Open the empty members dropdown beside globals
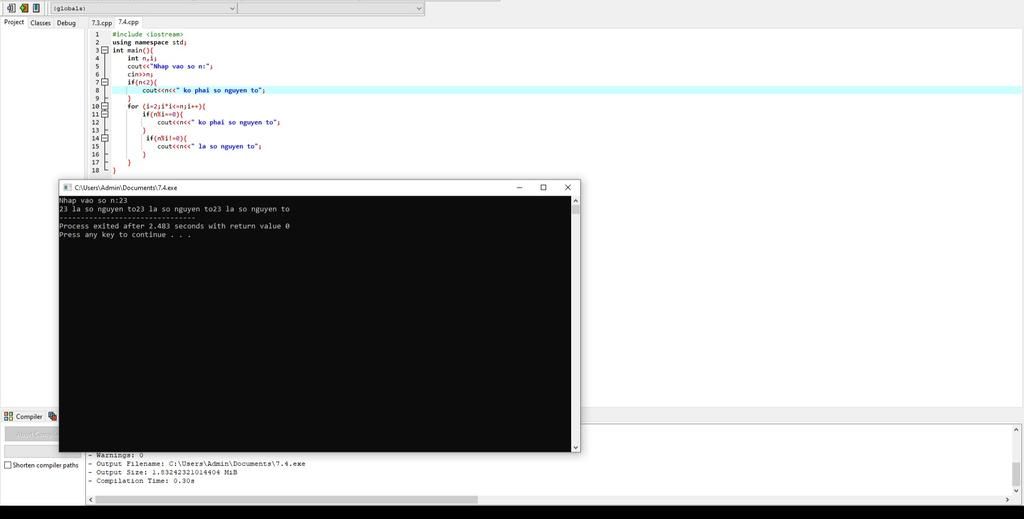The image size is (1024, 519). point(330,8)
